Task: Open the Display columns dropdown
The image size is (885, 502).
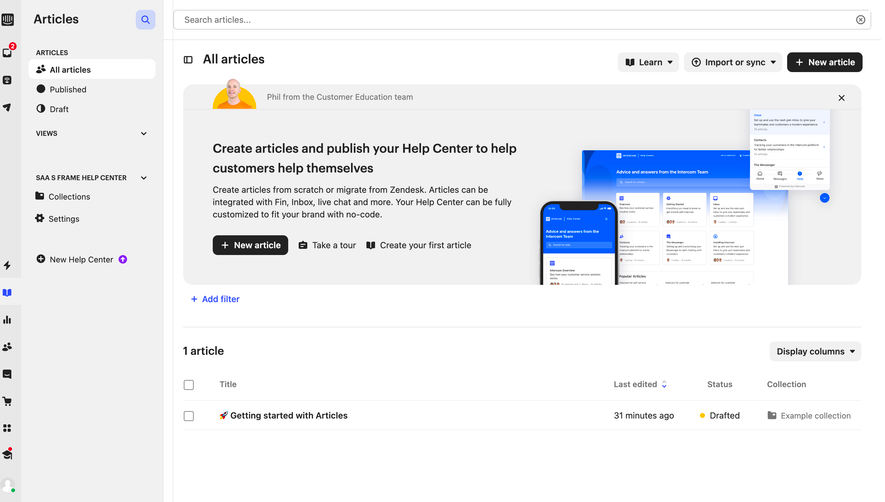Action: tap(815, 351)
